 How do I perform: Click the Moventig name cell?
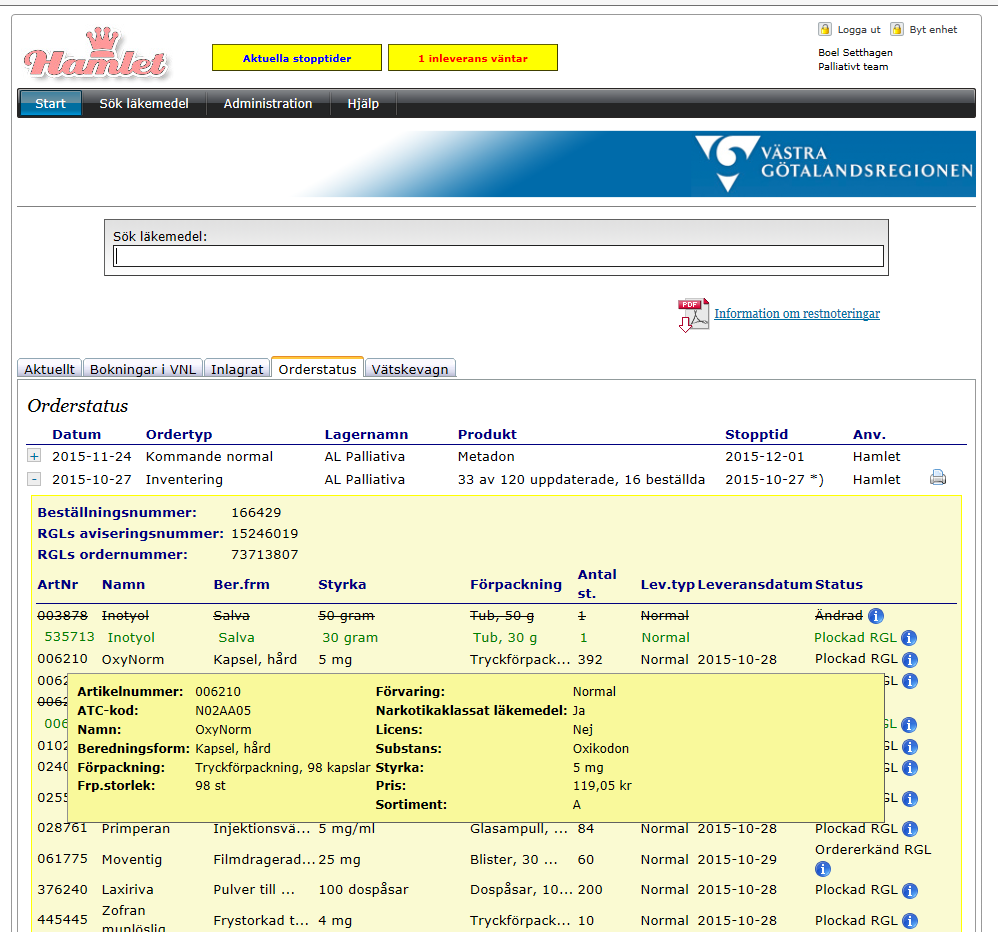pyautogui.click(x=132, y=859)
